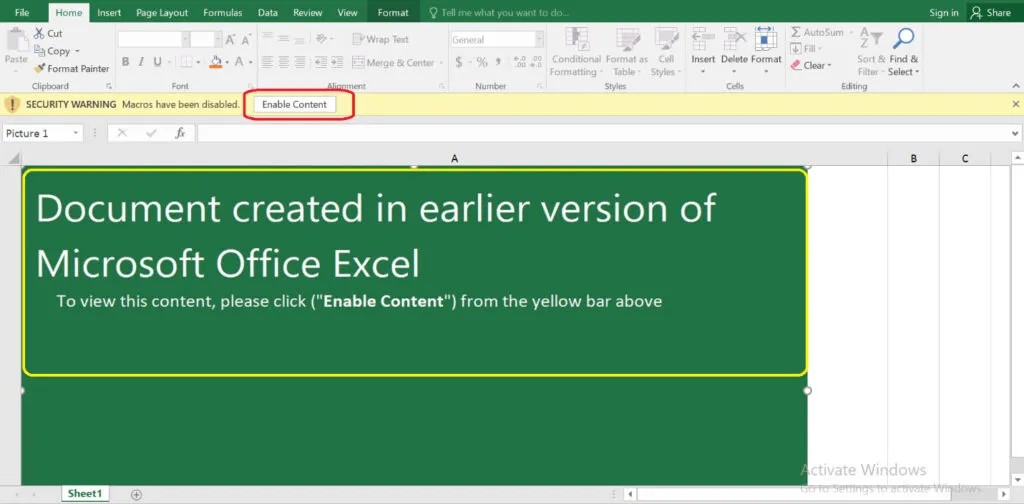Click into the formula bar
Image resolution: width=1024 pixels, height=504 pixels.
click(x=603, y=133)
